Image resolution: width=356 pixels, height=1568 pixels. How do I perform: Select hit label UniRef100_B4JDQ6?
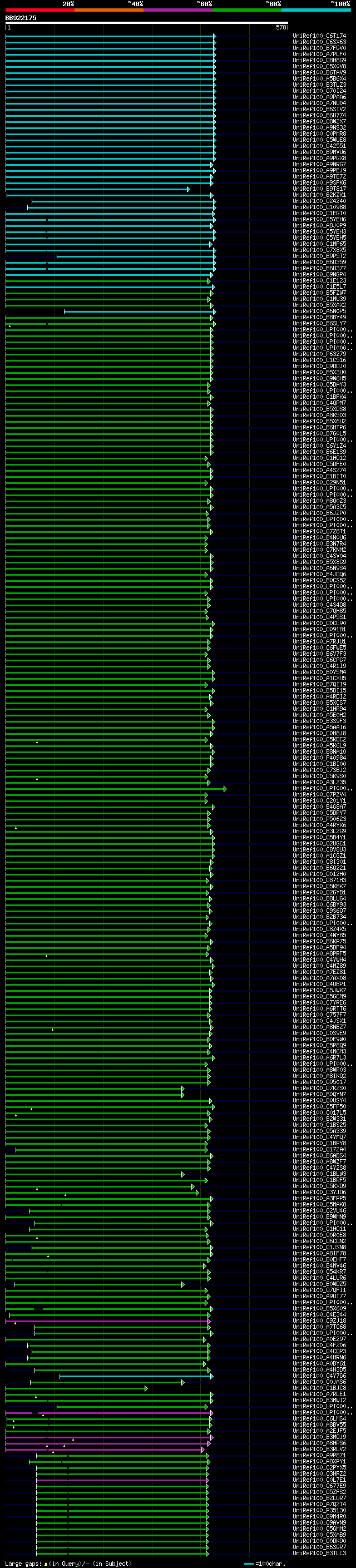(319, 574)
